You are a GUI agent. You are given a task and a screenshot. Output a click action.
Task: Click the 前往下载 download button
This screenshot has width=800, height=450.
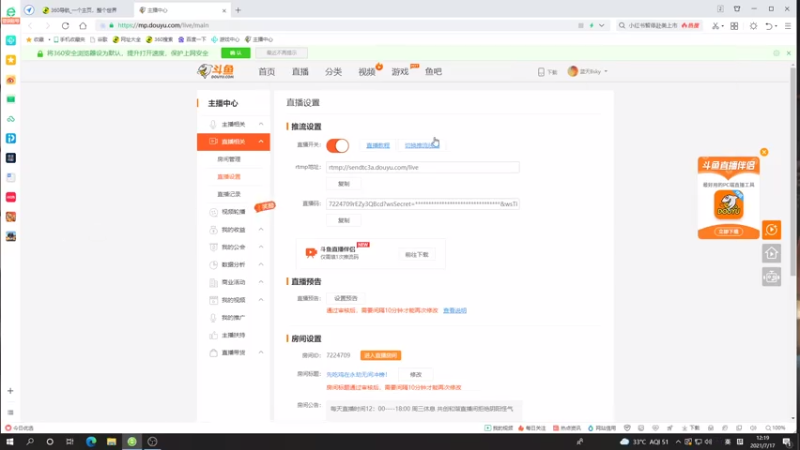(x=417, y=255)
